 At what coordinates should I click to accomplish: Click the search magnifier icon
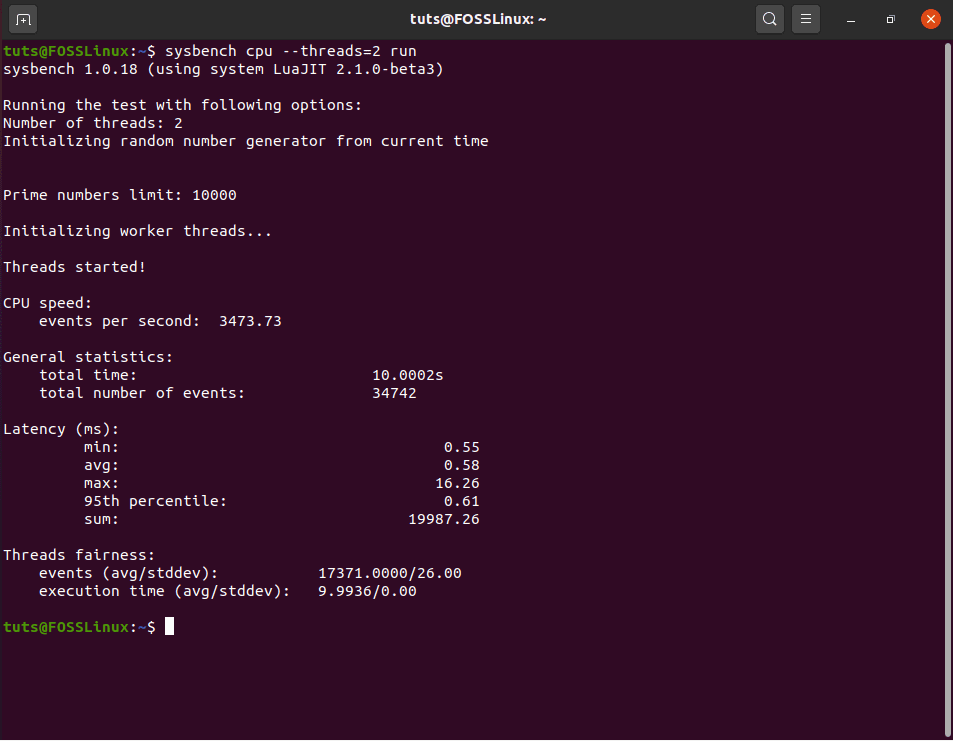pyautogui.click(x=769, y=18)
